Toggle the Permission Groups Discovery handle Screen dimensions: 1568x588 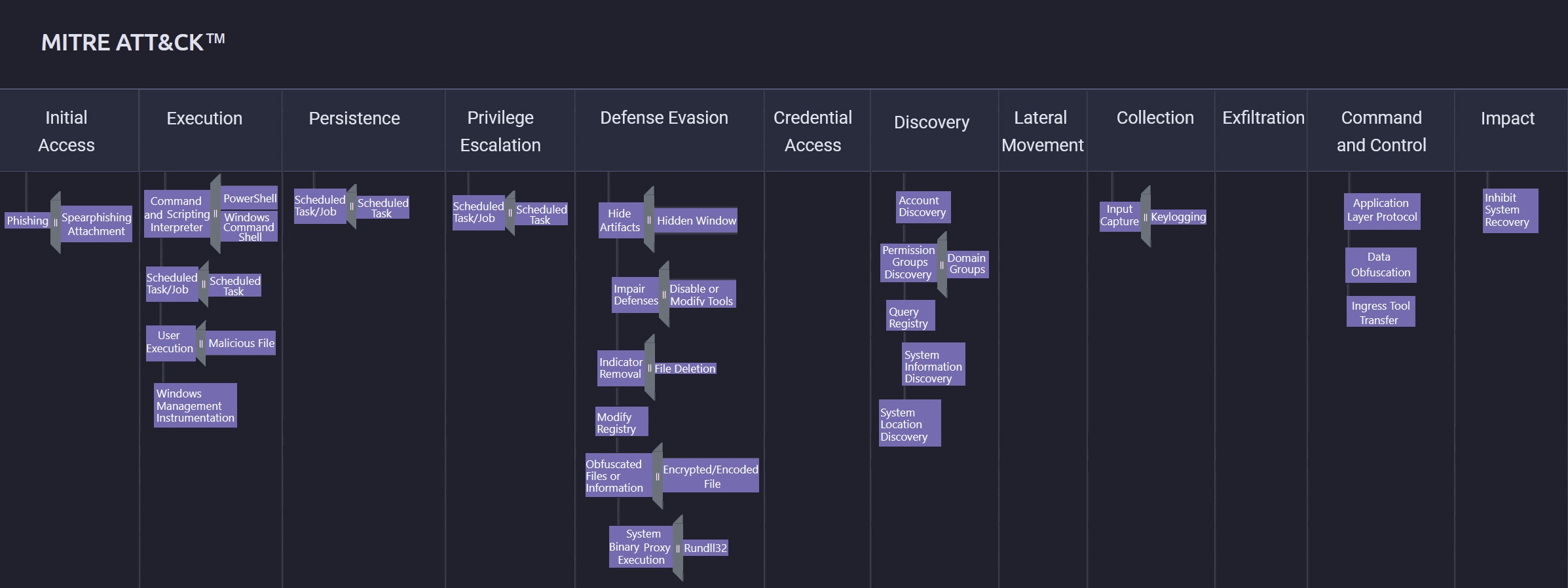[x=942, y=265]
